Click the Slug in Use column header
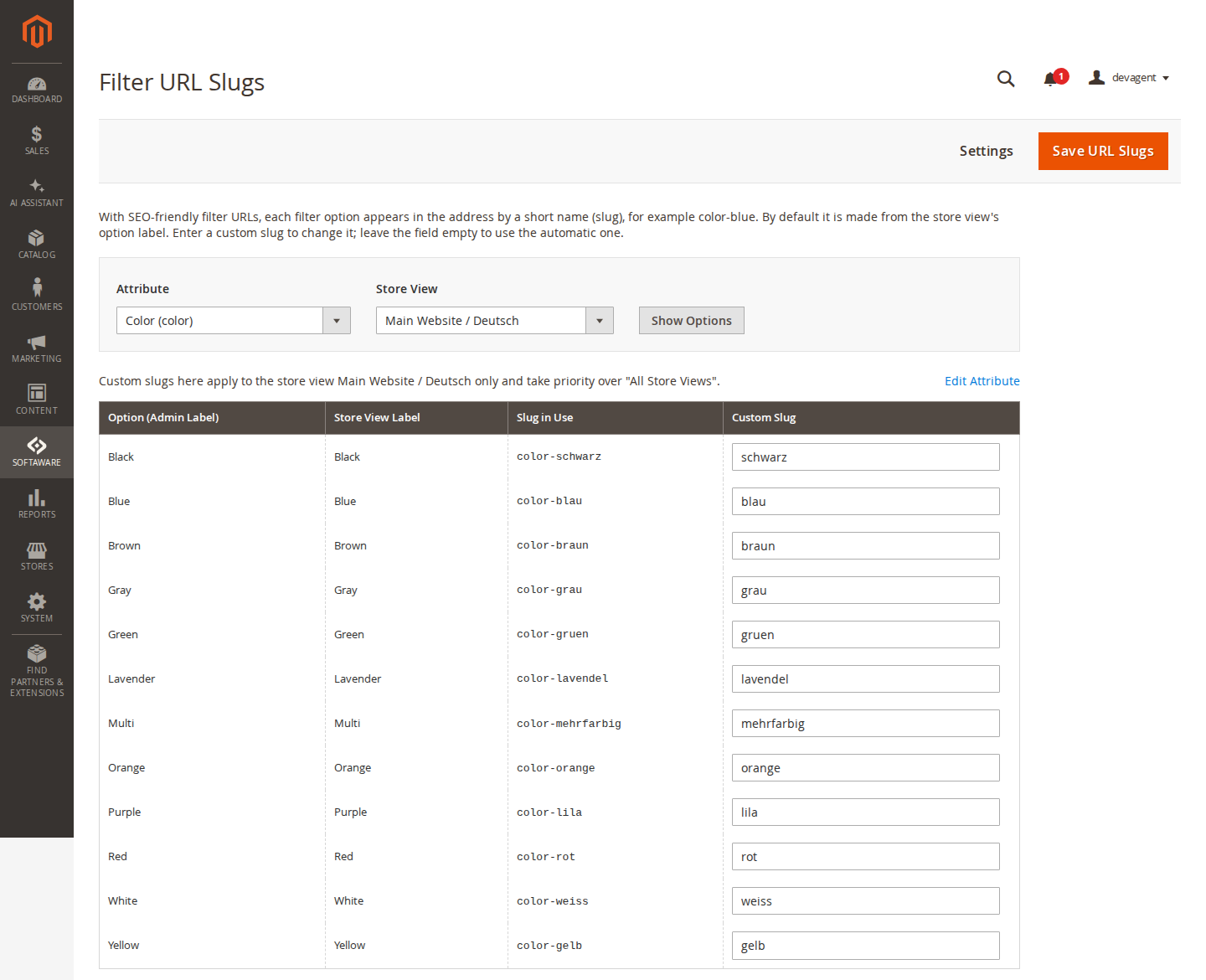 (616, 418)
